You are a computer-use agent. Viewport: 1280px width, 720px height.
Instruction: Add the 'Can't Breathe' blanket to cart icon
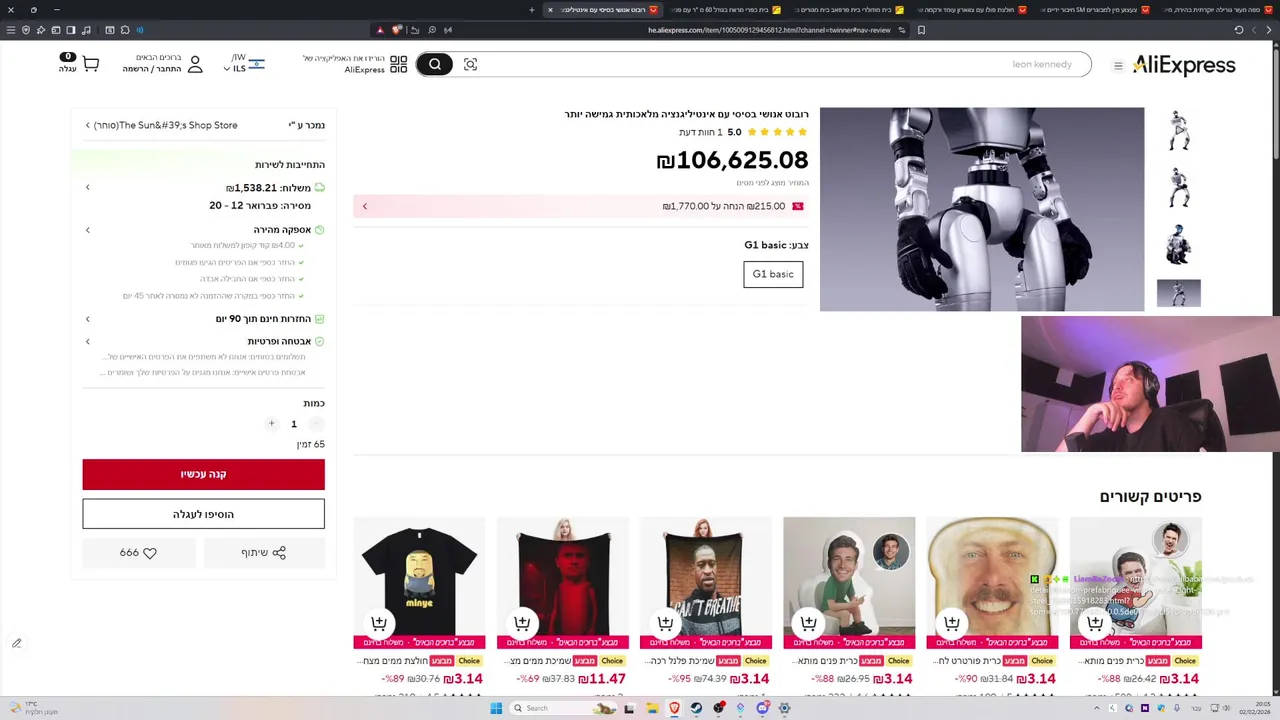665,623
